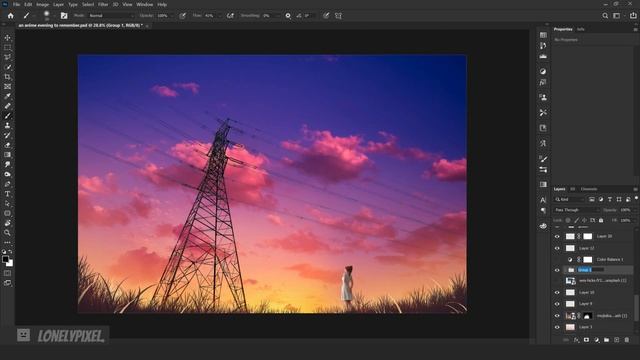Close the document tab
This screenshot has height=360, width=640.
tap(147, 26)
